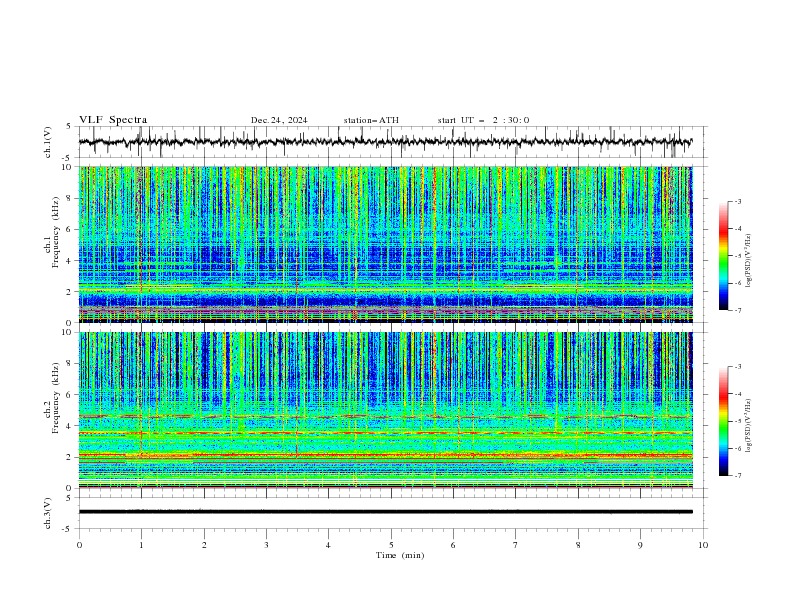The height and width of the screenshot is (612, 792).
Task: Click the ch.2 spectrogram panel
Action: 386,410
